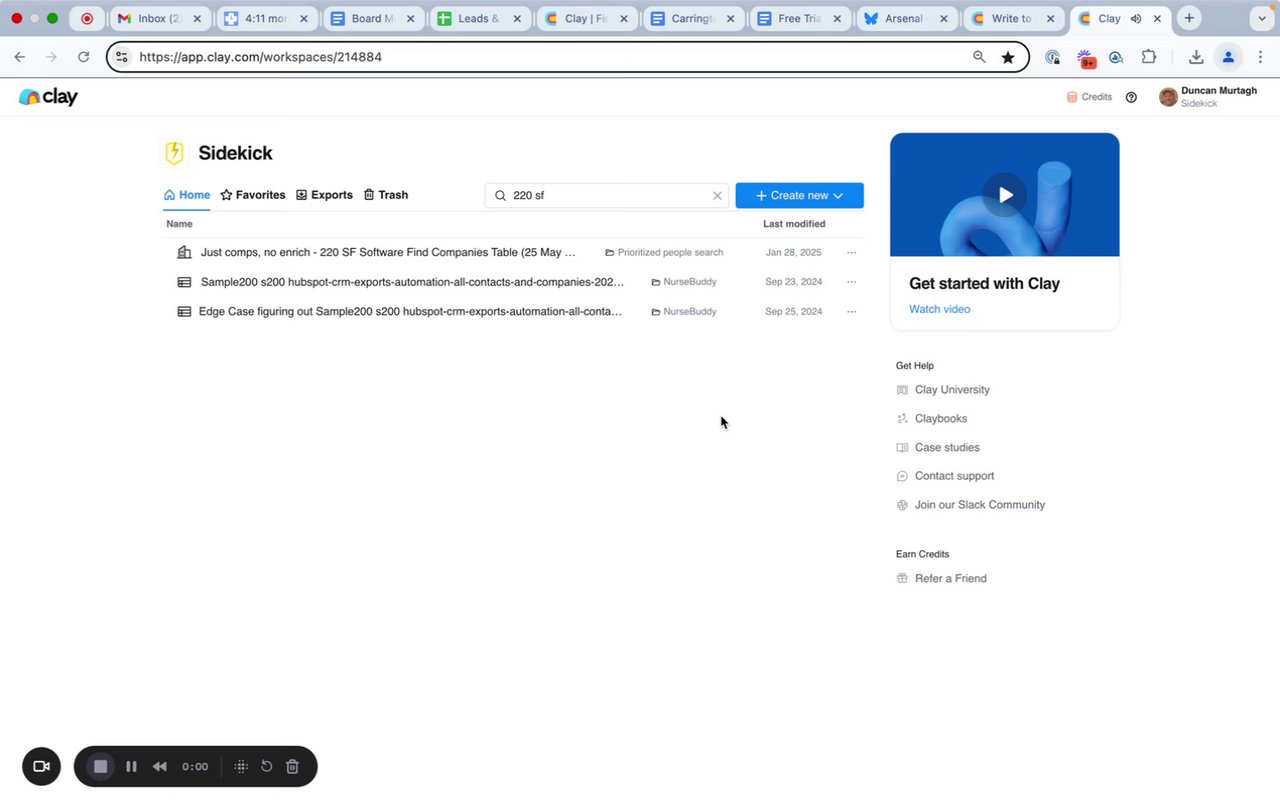Open the help question mark icon

(1131, 97)
